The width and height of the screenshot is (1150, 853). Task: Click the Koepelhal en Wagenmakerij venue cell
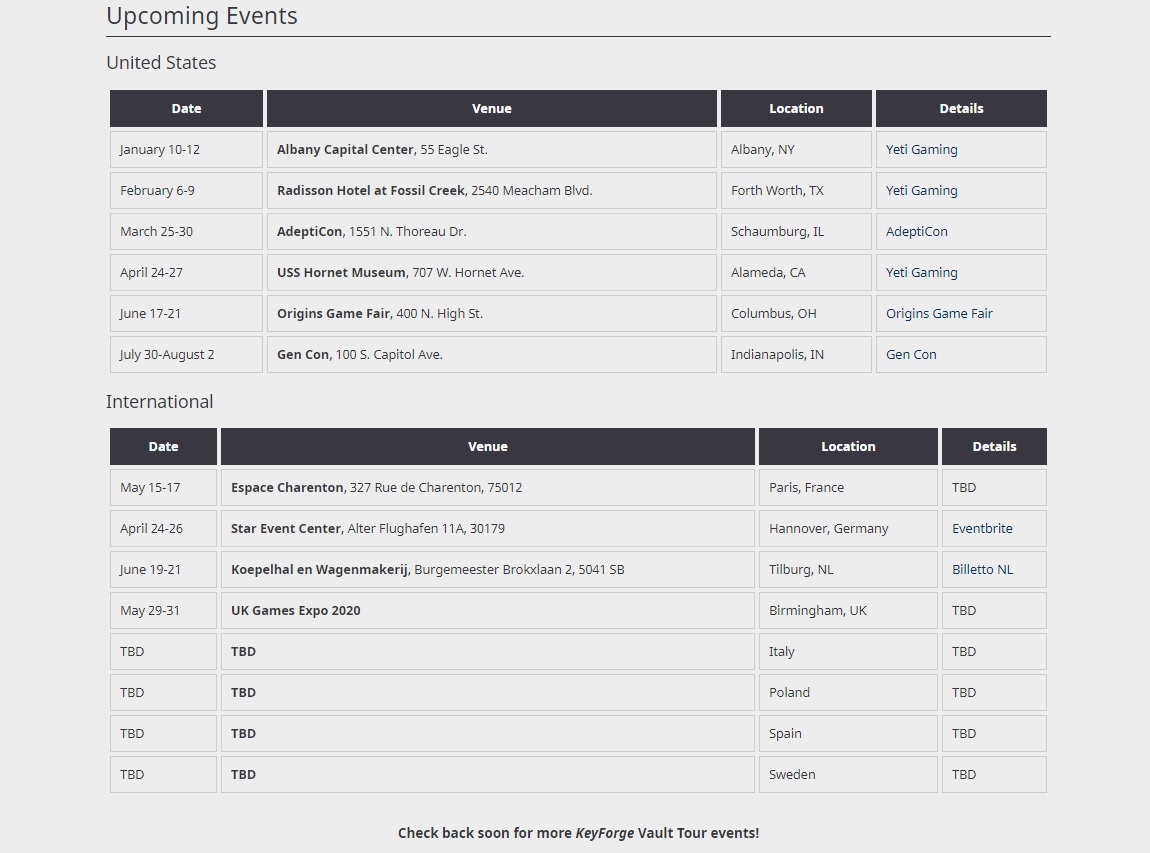[x=488, y=570]
